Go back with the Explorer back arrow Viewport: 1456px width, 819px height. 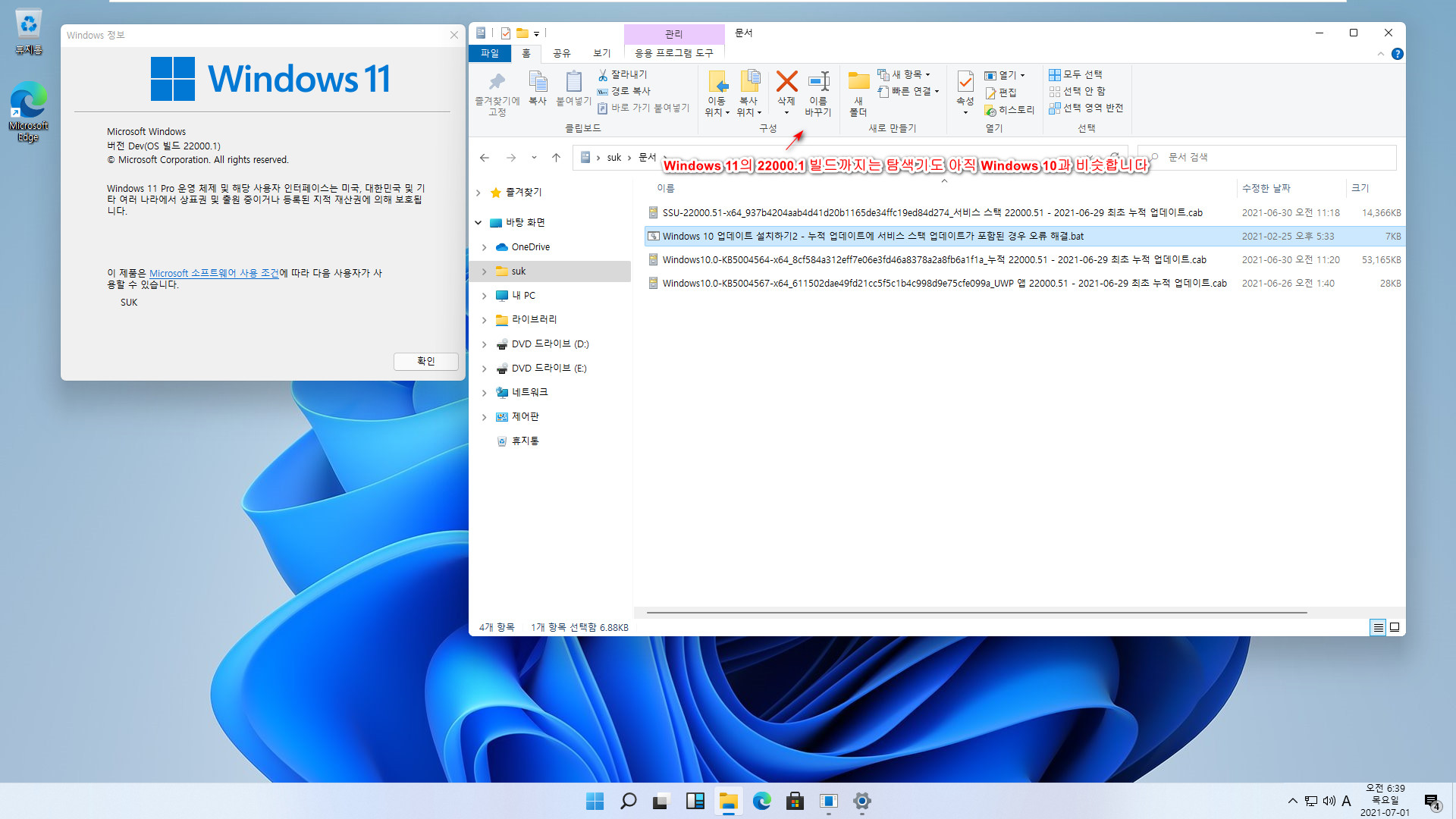click(x=485, y=158)
